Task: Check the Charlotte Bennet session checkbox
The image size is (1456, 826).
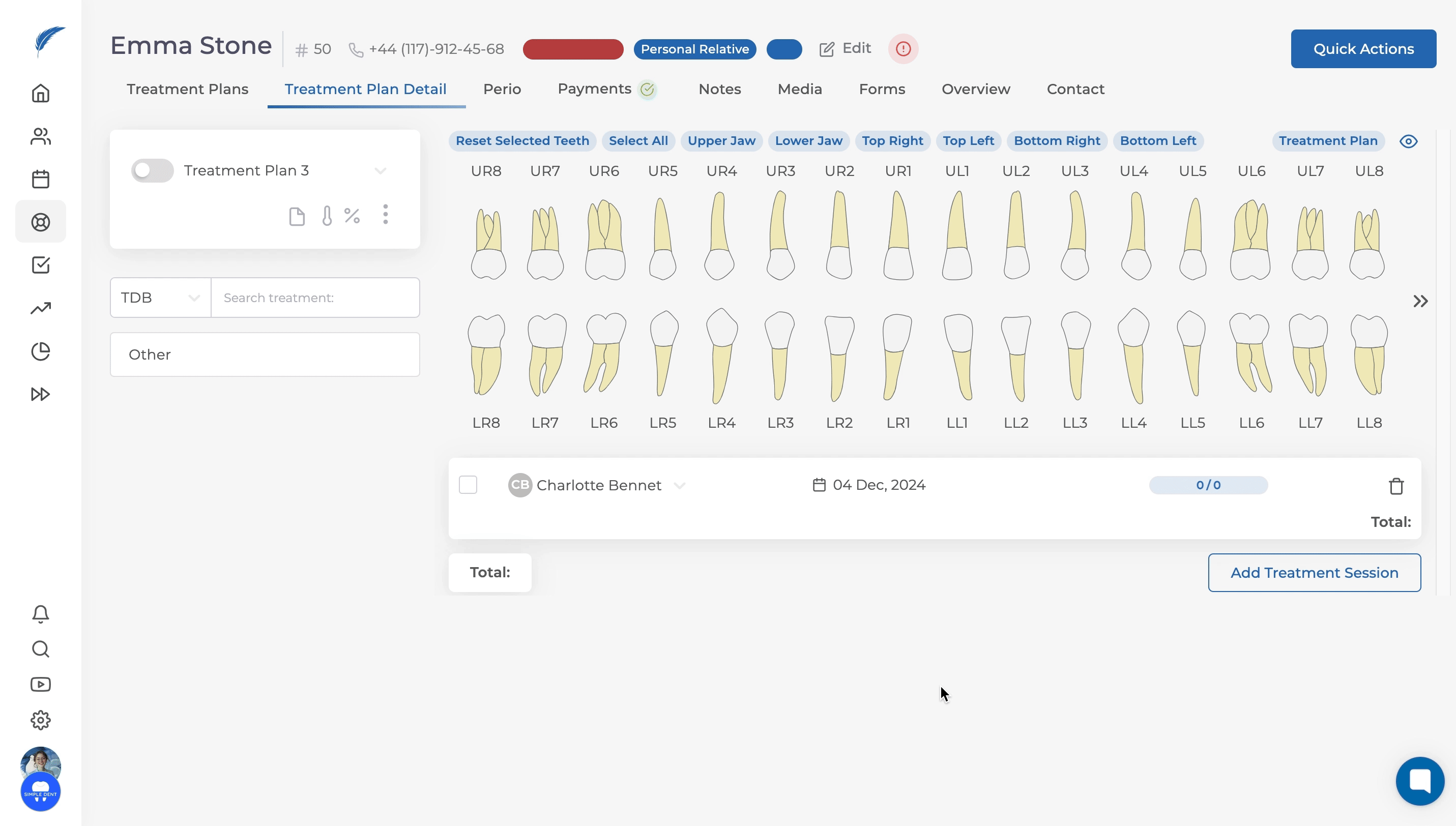Action: pos(468,485)
